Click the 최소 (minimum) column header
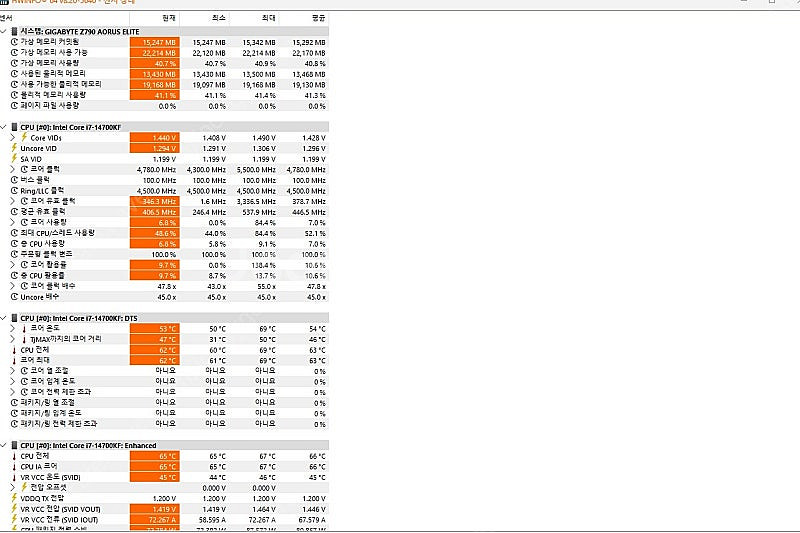This screenshot has height=533, width=800. (204, 18)
